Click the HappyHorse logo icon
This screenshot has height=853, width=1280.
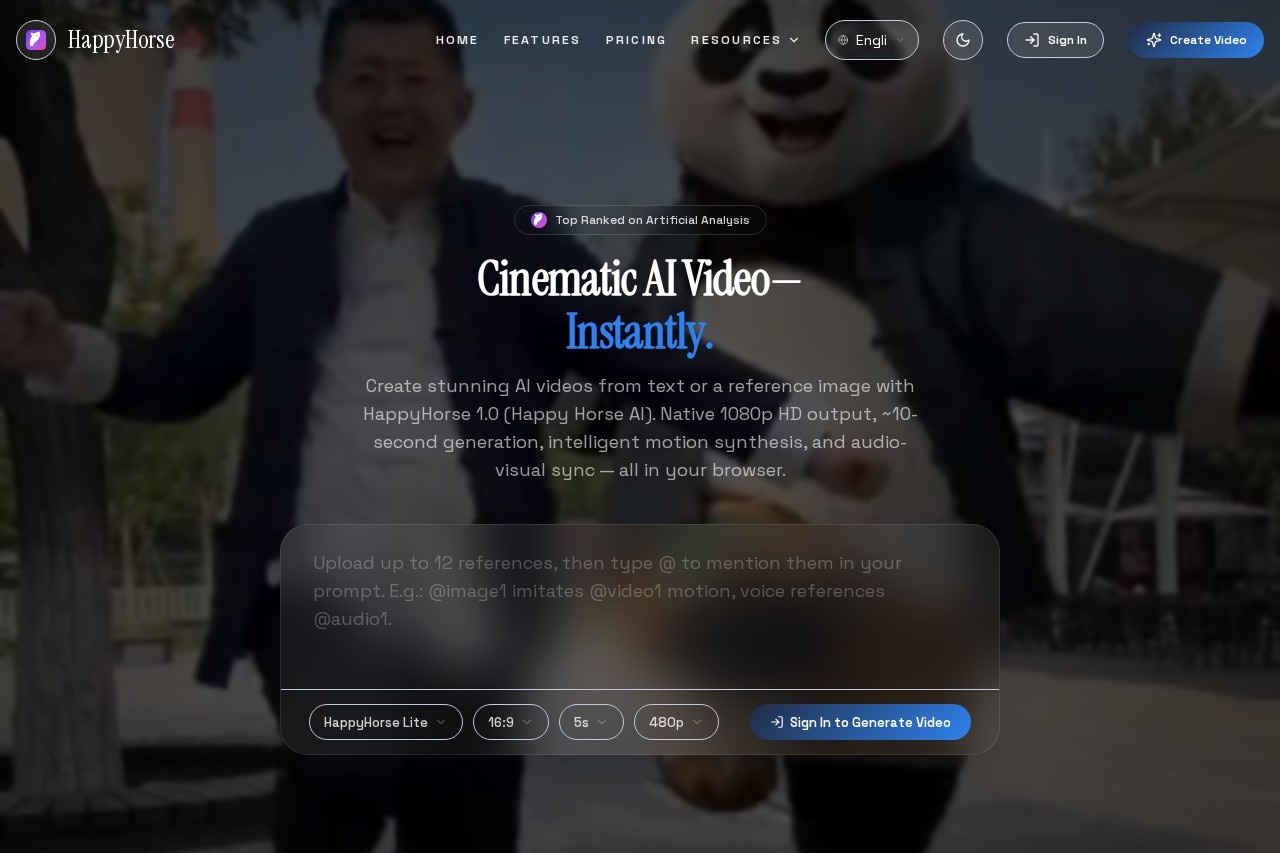coord(36,40)
